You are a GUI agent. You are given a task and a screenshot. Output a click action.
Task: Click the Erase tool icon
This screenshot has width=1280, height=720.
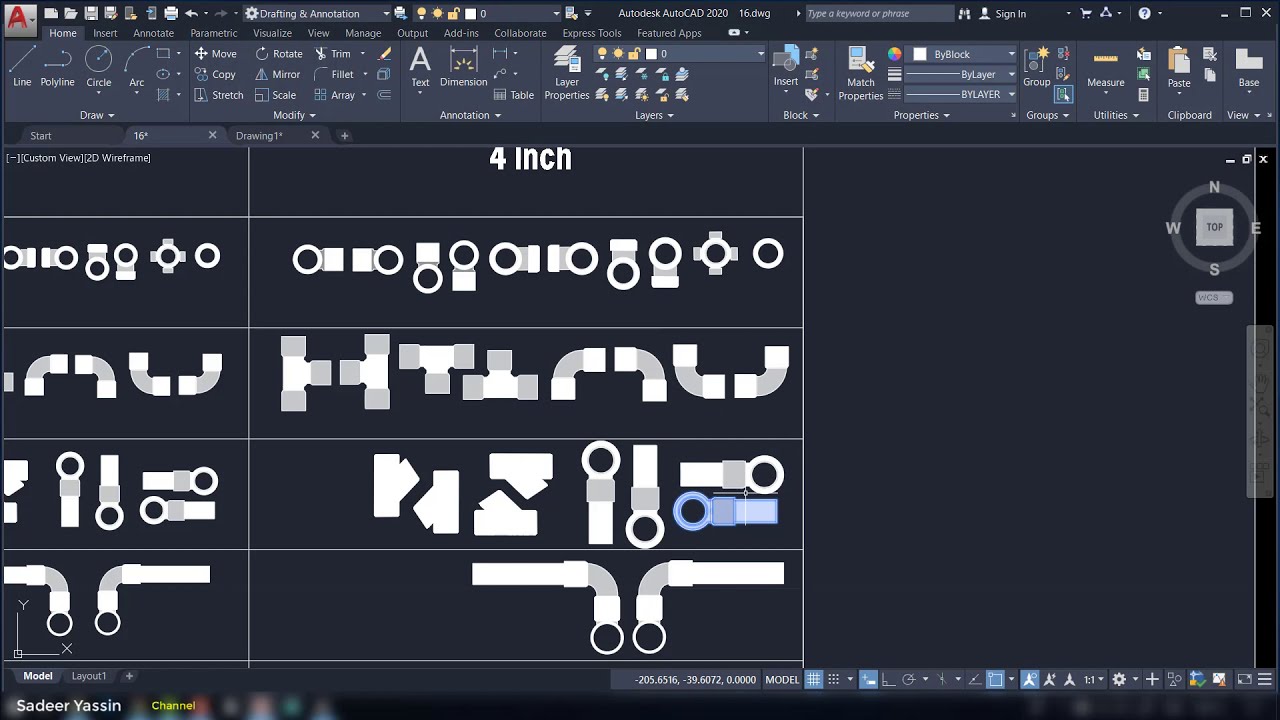click(384, 54)
